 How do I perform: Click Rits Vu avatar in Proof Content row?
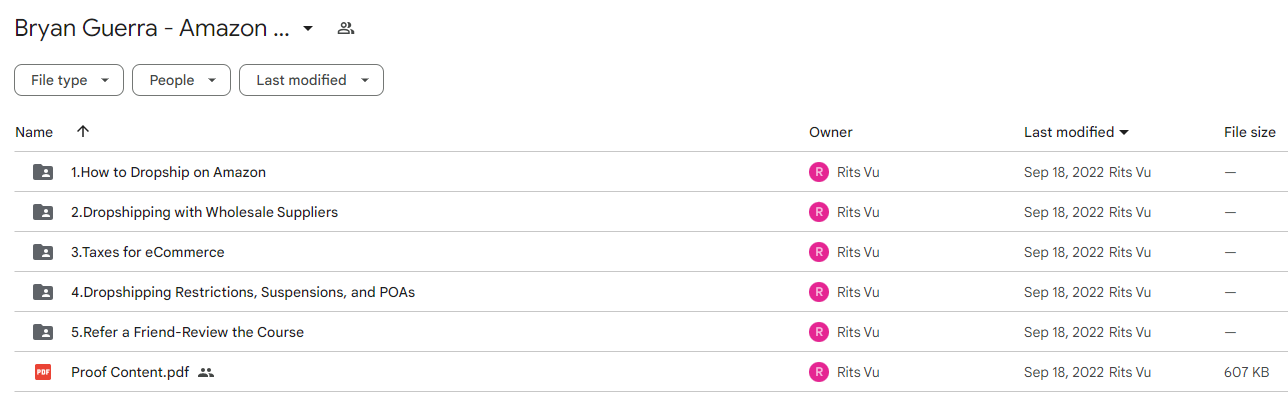pyautogui.click(x=819, y=372)
